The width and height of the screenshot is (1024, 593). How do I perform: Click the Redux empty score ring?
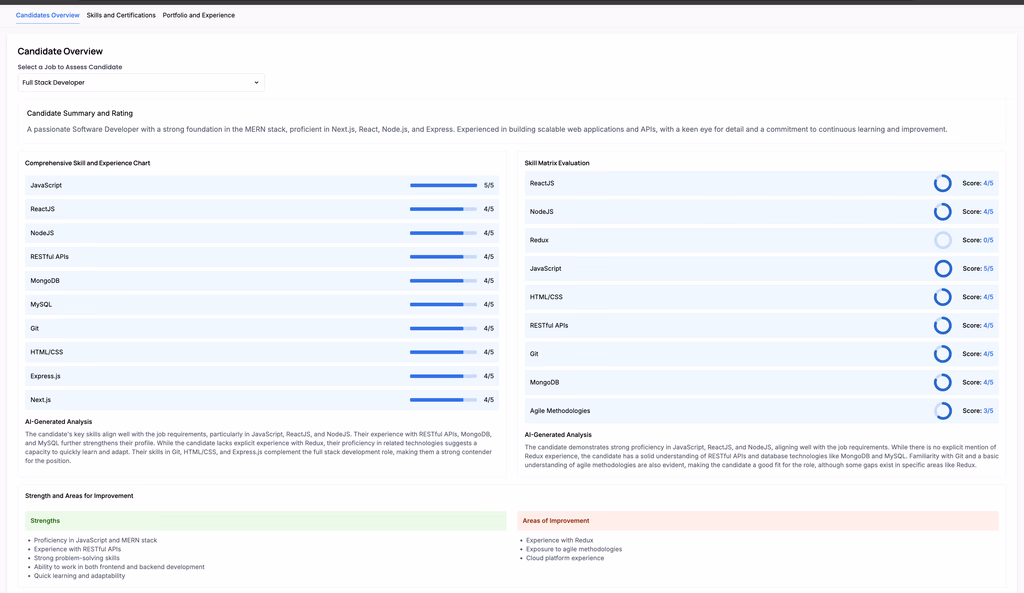(x=942, y=240)
